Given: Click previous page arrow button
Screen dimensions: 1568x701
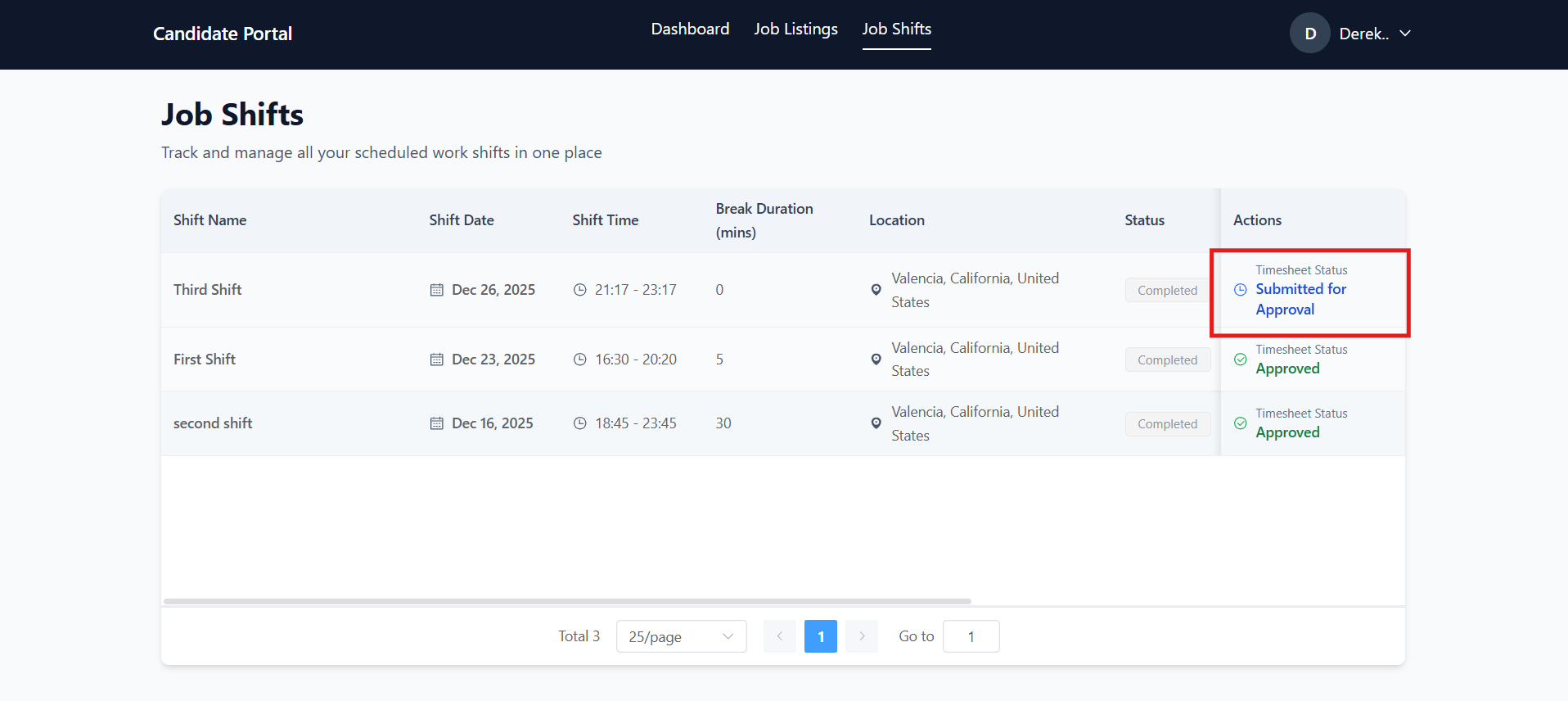Looking at the screenshot, I should click(780, 636).
